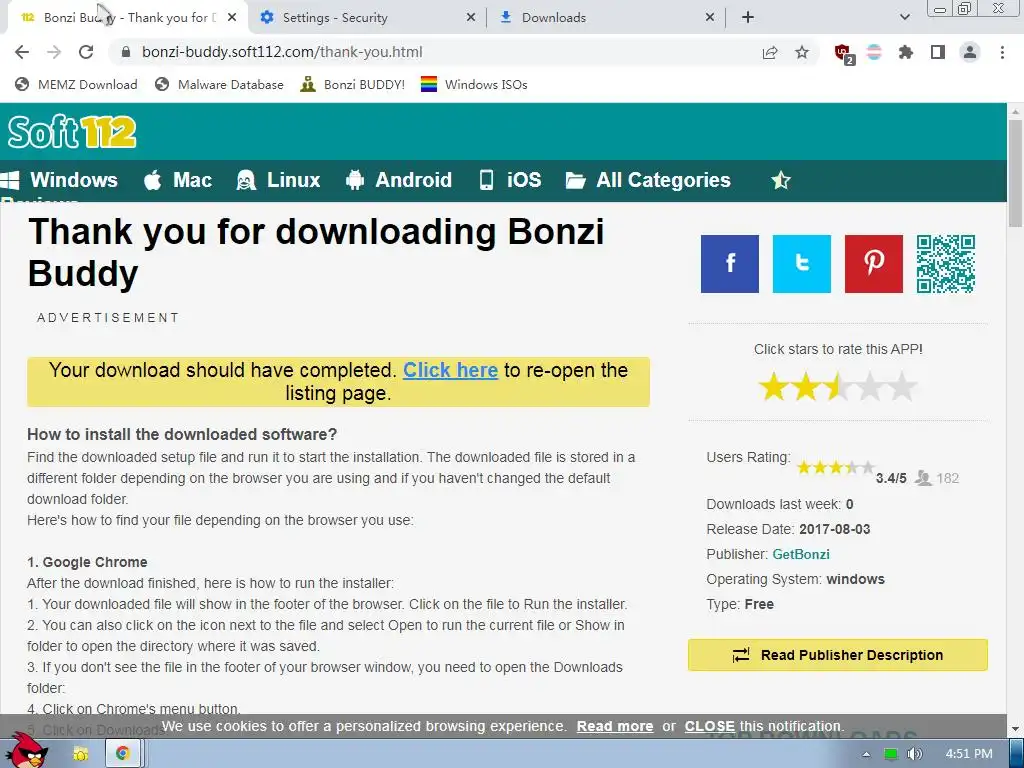Bookmark this page with the star icon
The image size is (1024, 768).
coord(802,52)
